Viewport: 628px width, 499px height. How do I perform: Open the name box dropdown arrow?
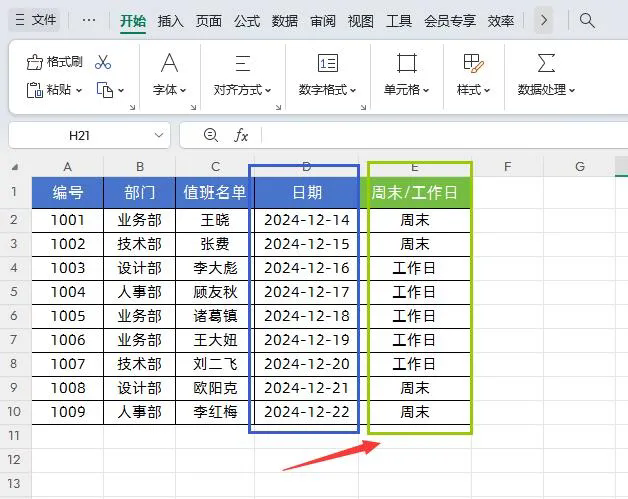click(159, 135)
